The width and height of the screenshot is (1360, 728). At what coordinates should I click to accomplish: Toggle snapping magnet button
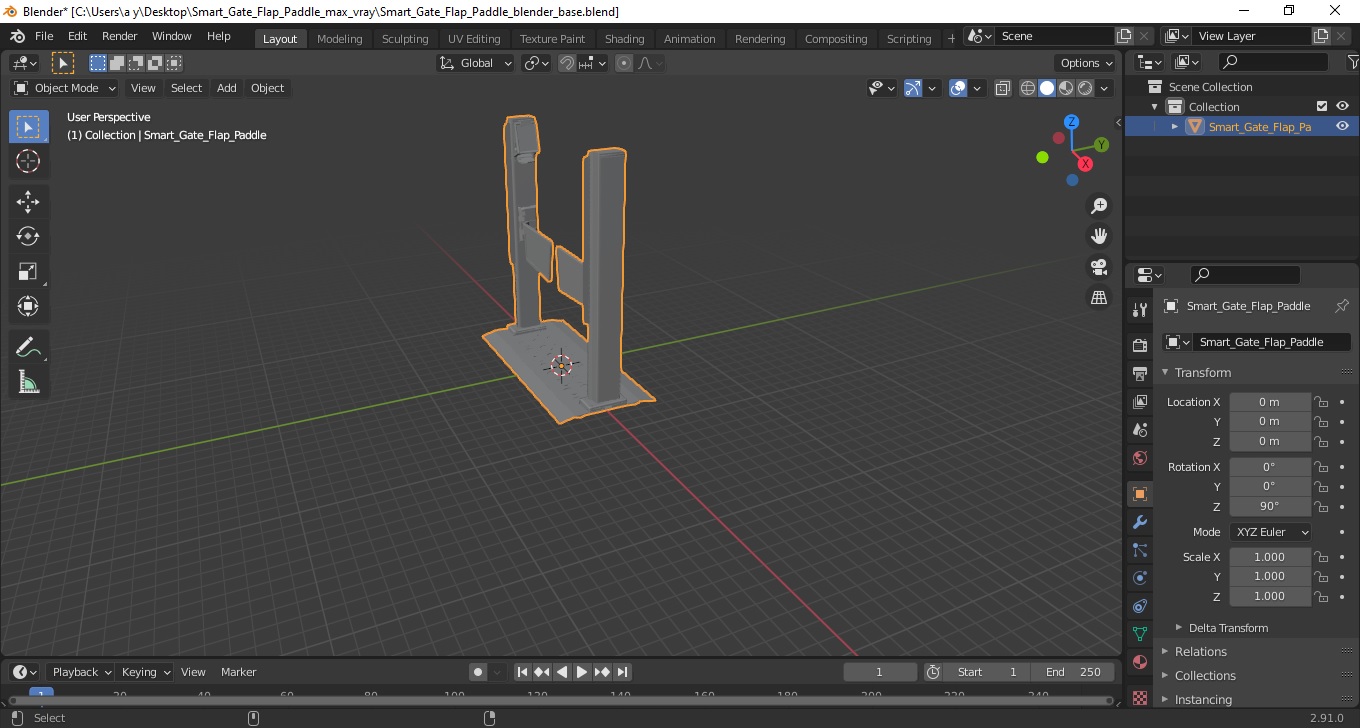[x=567, y=63]
